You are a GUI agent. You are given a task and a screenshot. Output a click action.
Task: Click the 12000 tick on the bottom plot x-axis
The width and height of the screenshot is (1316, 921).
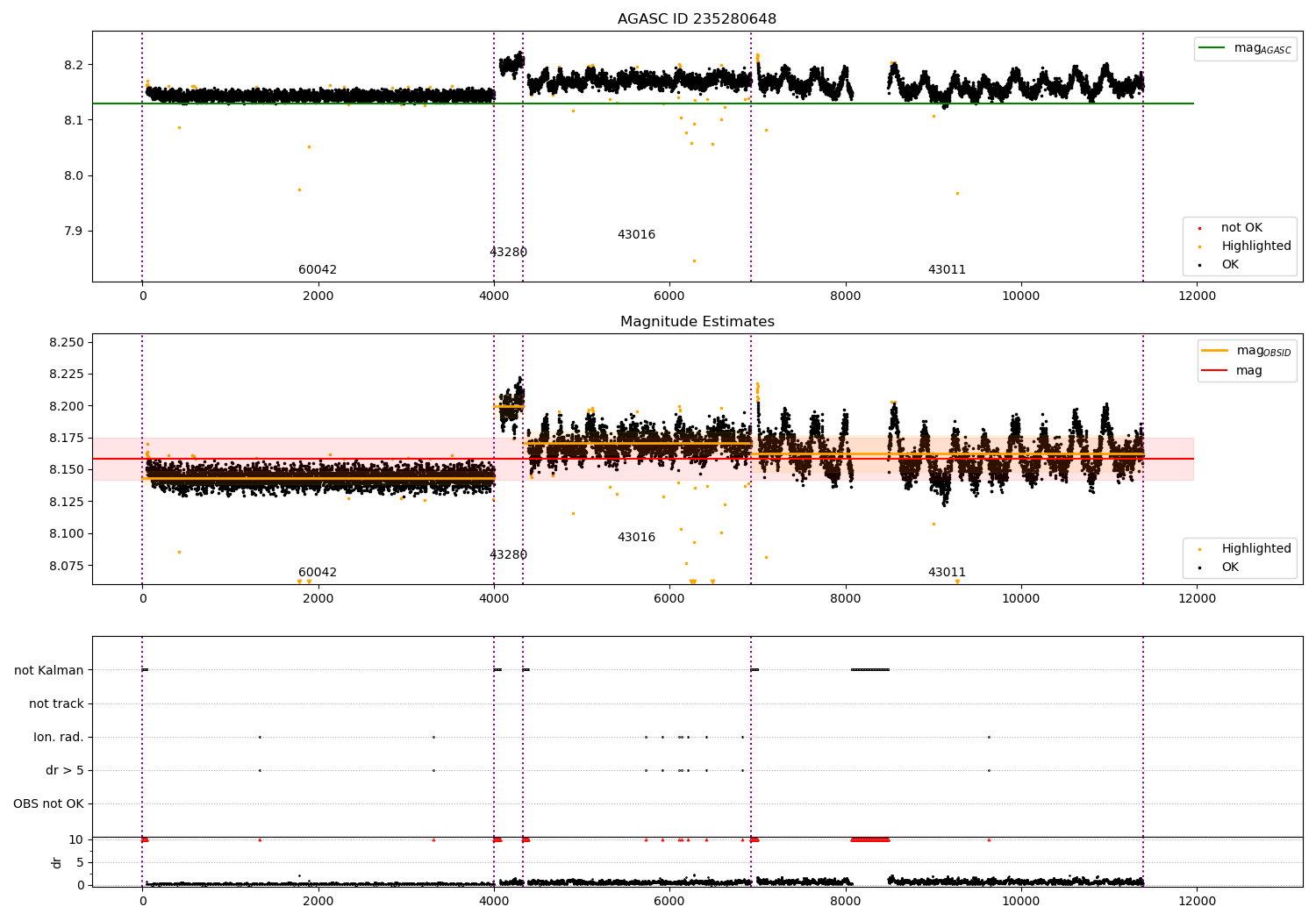(x=1197, y=901)
